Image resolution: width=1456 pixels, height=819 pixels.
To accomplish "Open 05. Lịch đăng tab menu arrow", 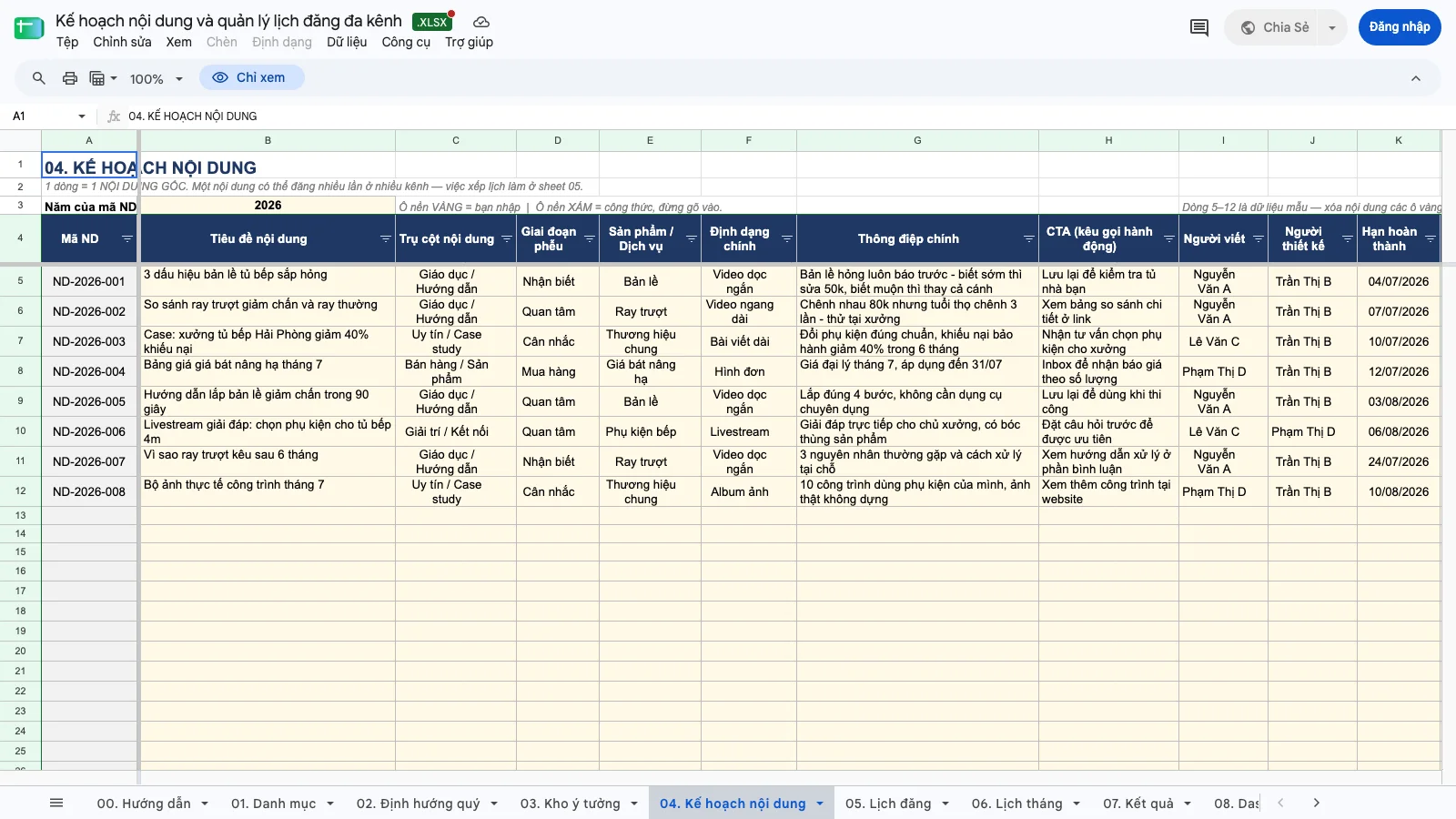I will pyautogui.click(x=945, y=804).
